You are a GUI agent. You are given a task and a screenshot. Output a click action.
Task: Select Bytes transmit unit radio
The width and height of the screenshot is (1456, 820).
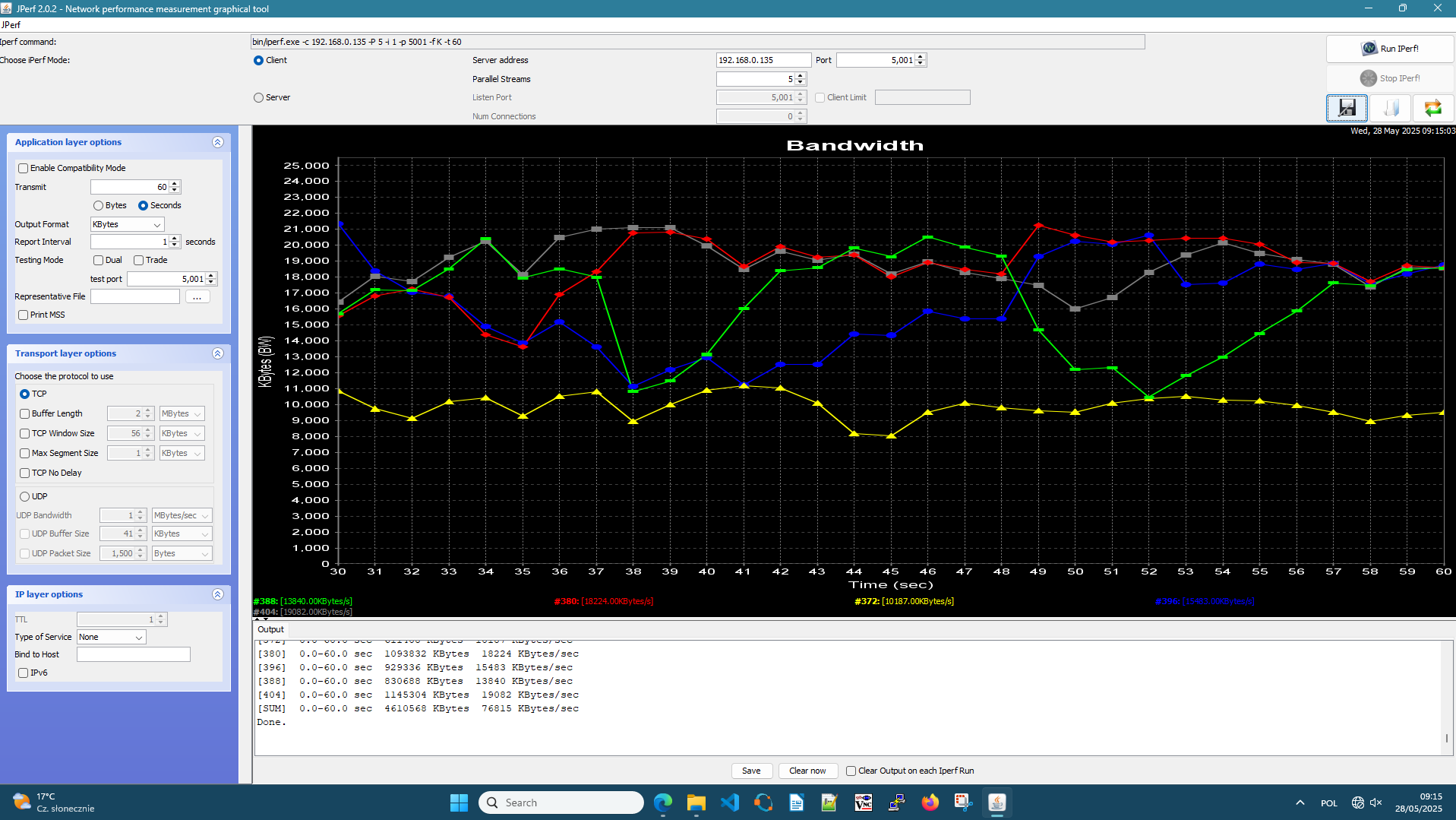[x=99, y=205]
